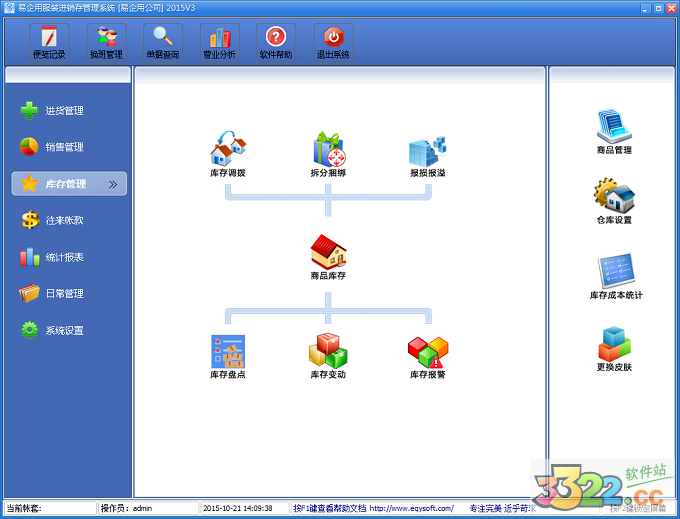This screenshot has width=680, height=519.
Task: Click the double chevron beside 库存管理
Action: tap(113, 184)
